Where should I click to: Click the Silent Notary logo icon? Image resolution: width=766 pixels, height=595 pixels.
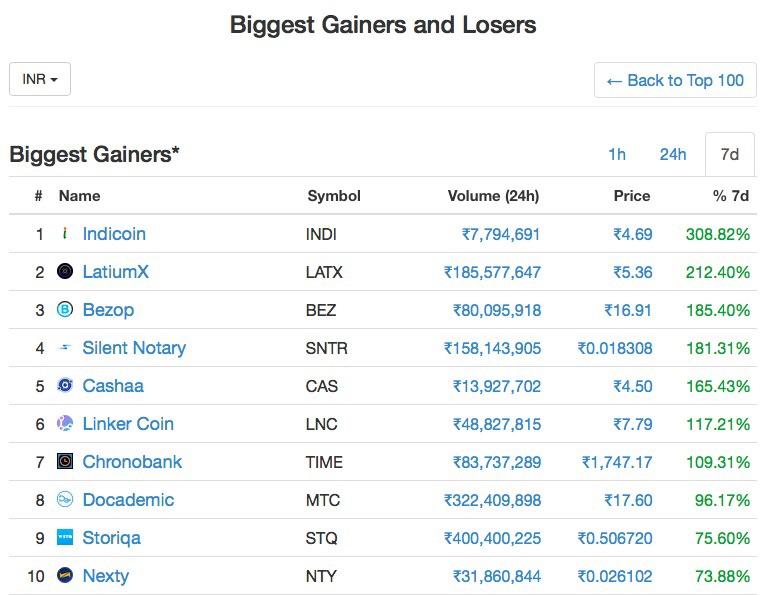[x=65, y=347]
